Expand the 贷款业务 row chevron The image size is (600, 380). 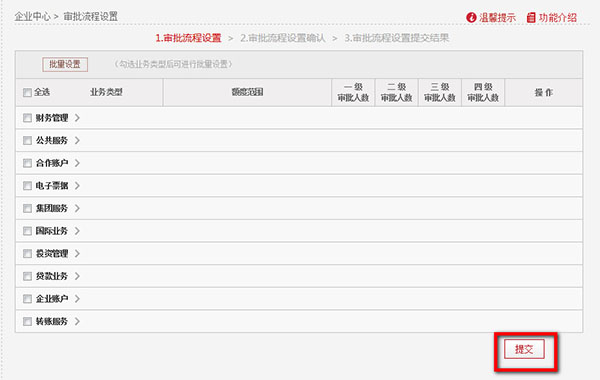[77, 276]
